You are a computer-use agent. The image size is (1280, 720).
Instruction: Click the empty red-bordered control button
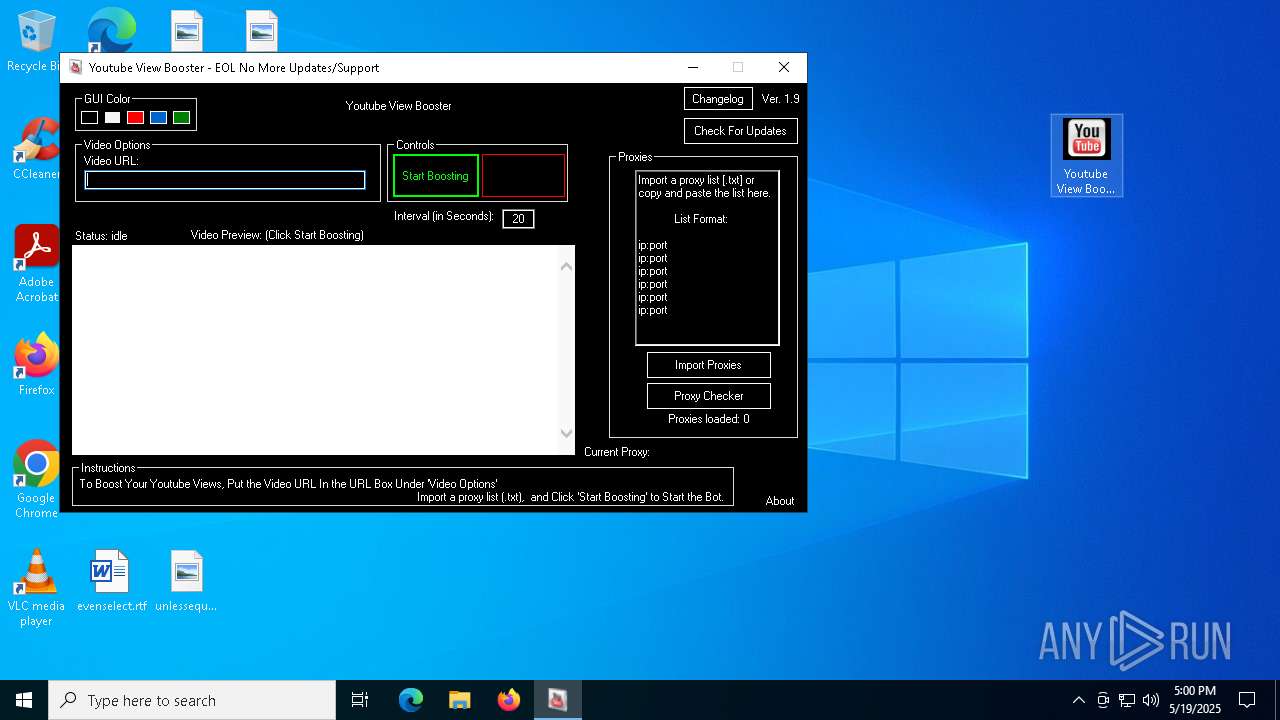tap(524, 176)
